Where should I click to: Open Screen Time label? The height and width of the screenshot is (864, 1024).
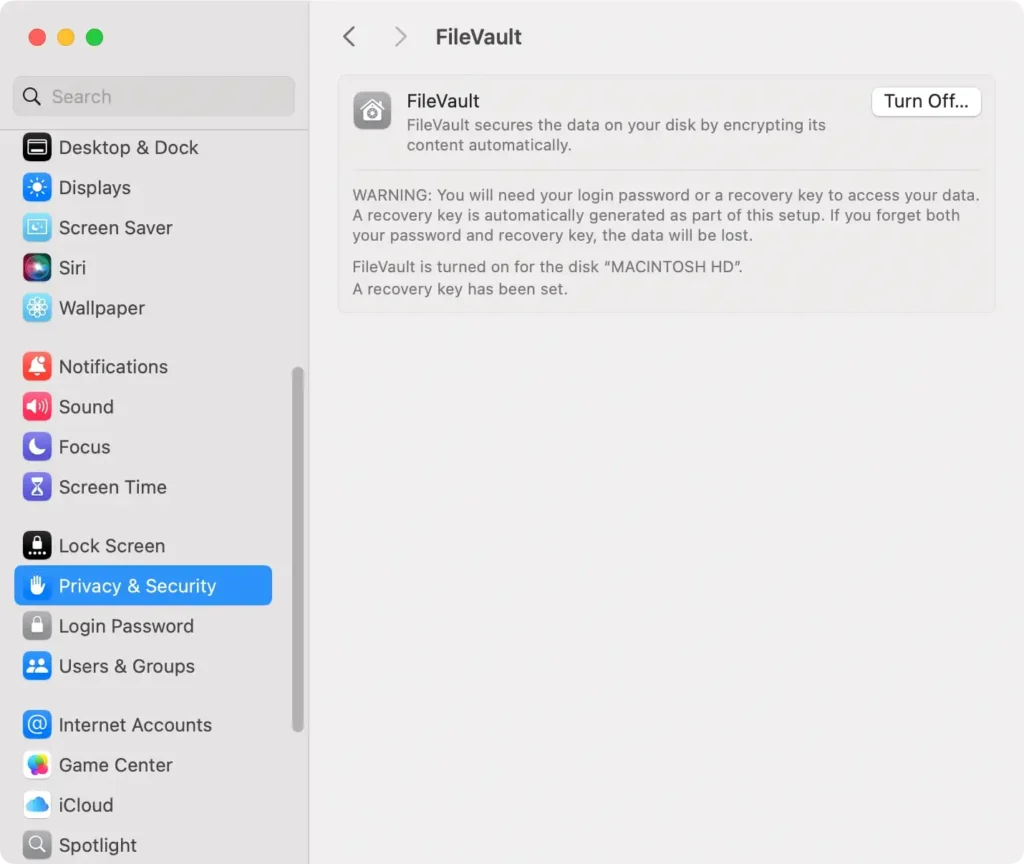(113, 487)
